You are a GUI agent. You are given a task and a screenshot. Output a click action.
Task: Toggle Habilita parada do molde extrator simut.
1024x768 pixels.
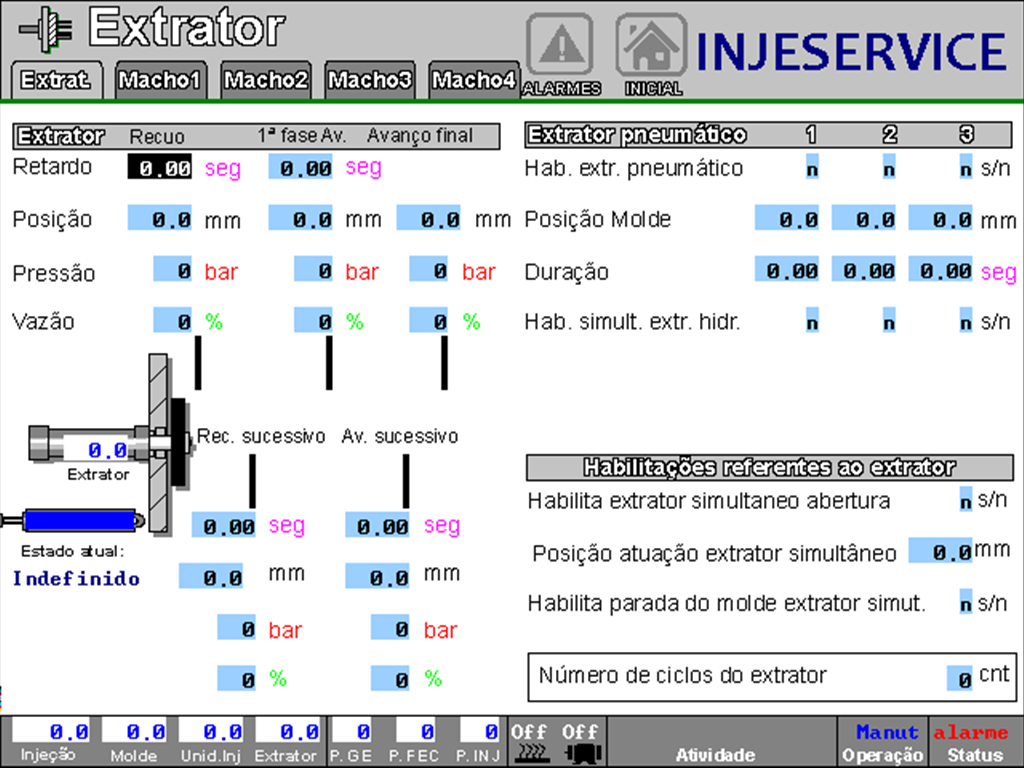(965, 604)
